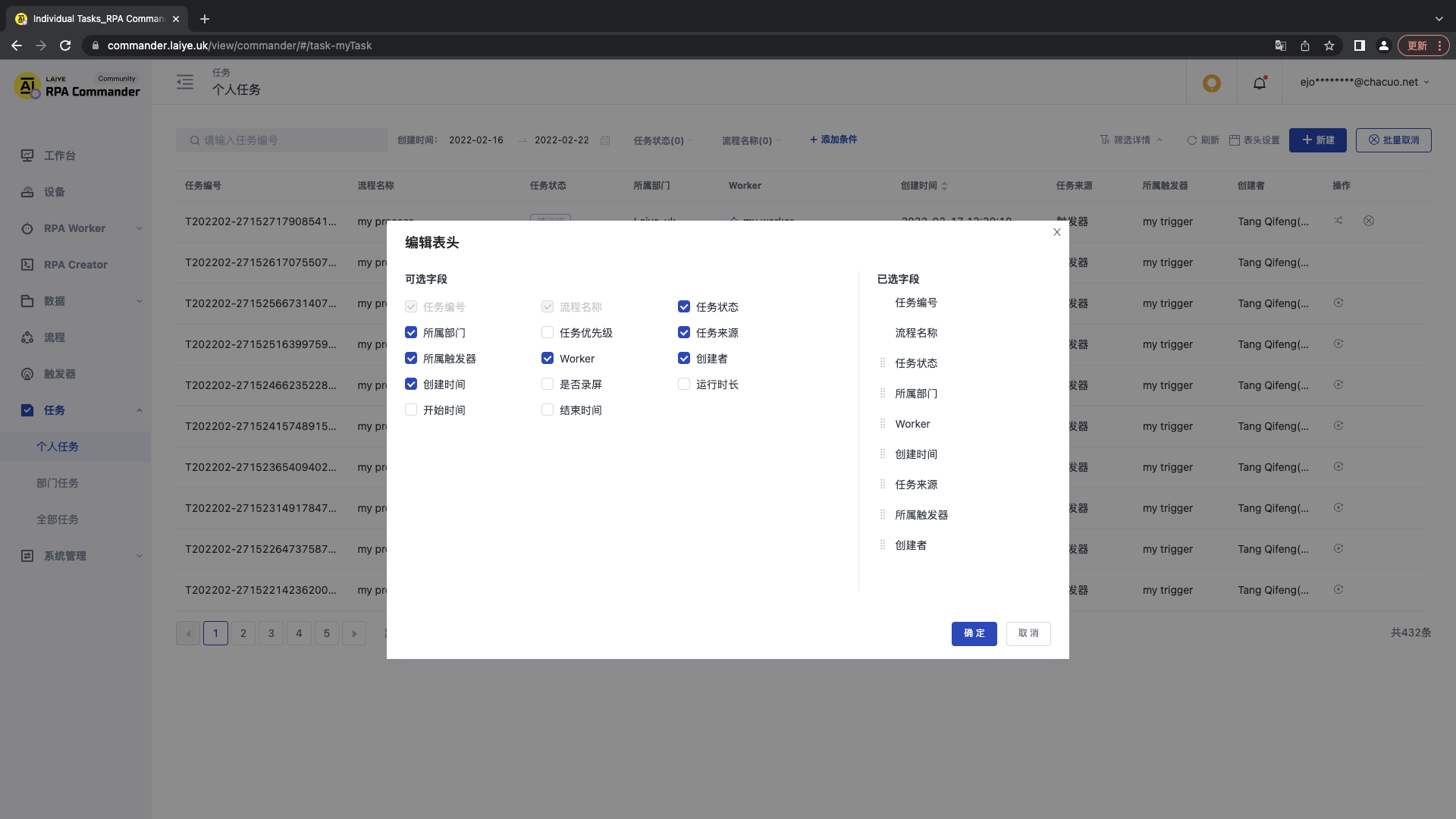Check the 开始时间 checkbox

click(x=411, y=410)
